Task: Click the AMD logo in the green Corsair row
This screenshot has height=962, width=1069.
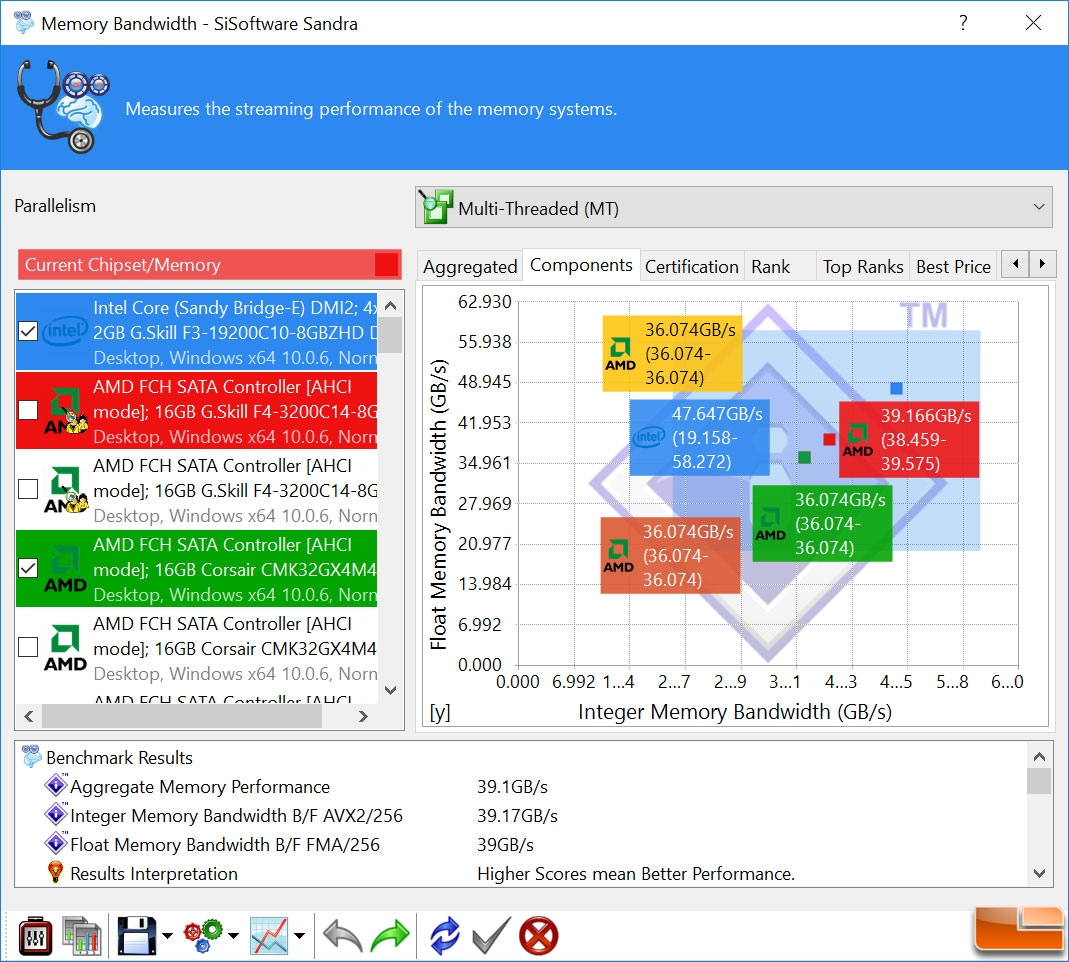Action: [x=65, y=569]
